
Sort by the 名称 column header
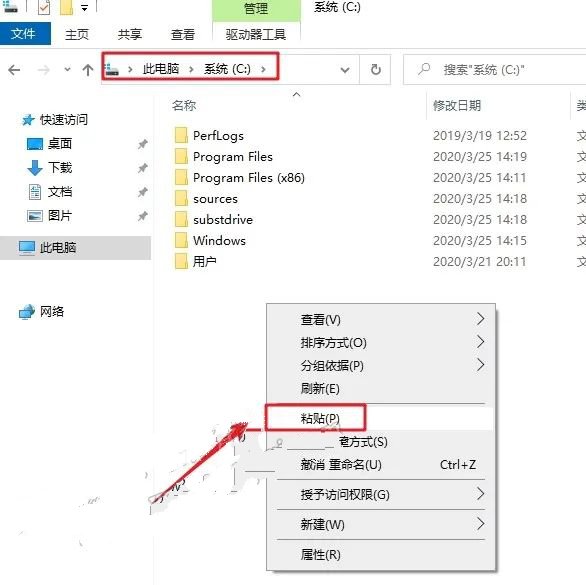click(x=184, y=106)
